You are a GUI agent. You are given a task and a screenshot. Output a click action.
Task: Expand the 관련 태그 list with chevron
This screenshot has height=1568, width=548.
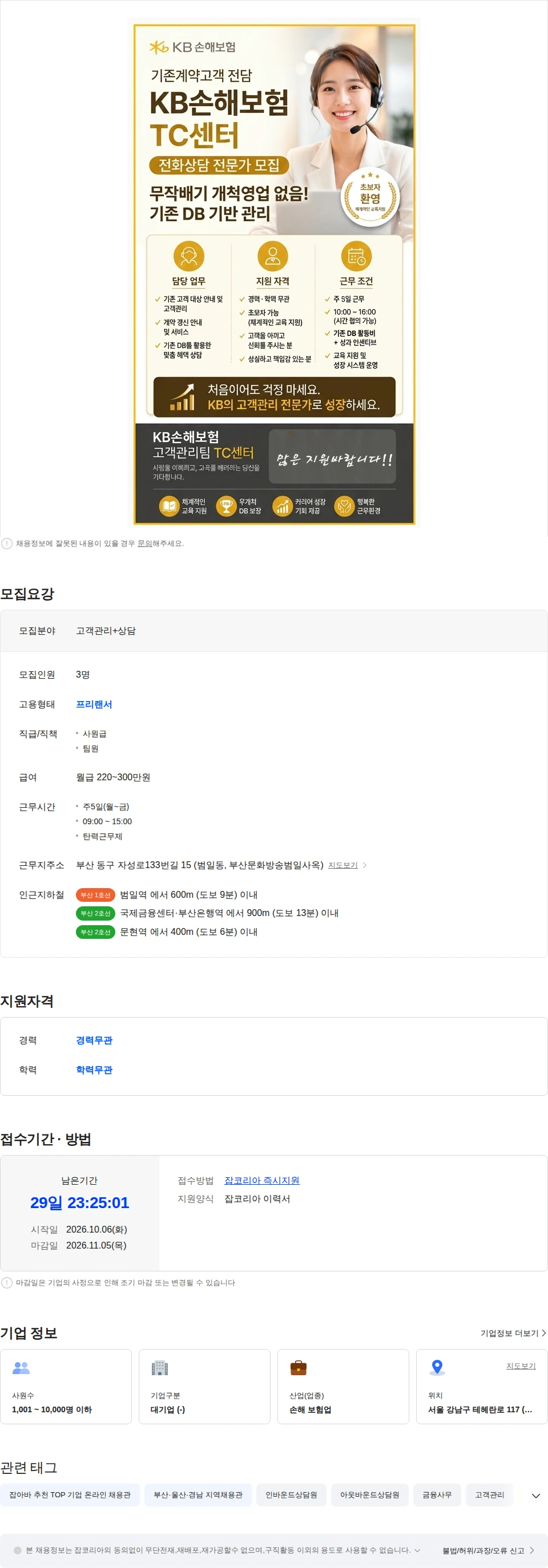click(536, 1496)
